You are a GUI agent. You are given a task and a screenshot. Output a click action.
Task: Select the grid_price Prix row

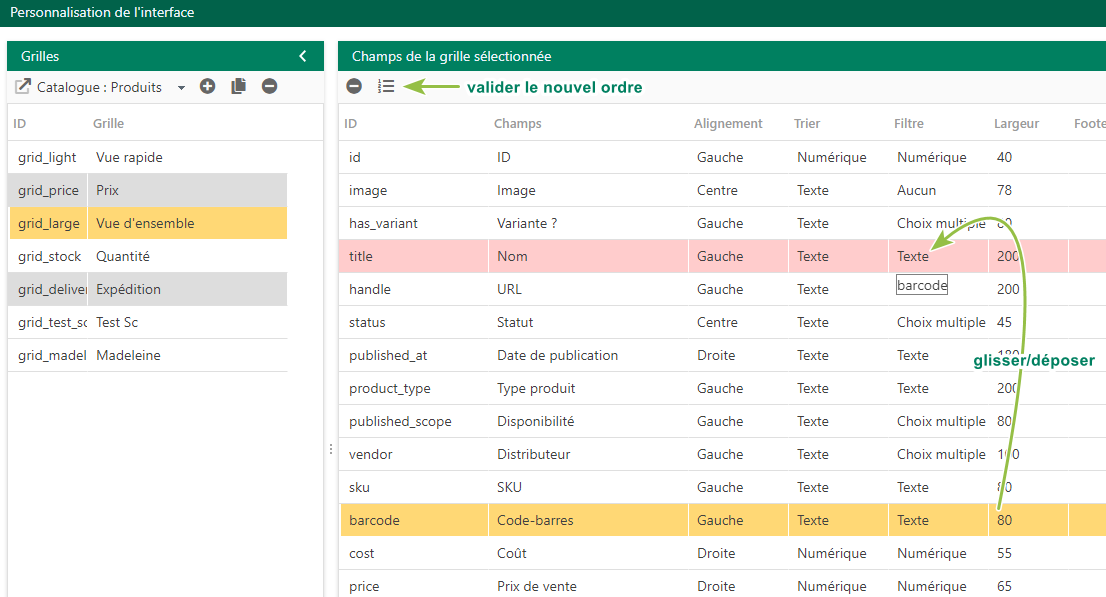(x=147, y=191)
